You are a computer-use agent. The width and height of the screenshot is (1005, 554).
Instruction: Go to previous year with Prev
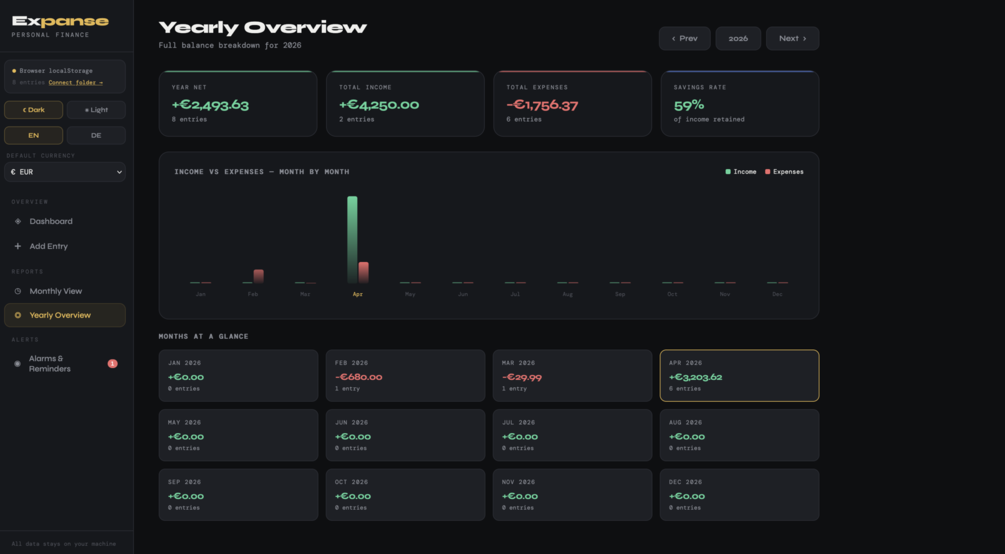(685, 38)
